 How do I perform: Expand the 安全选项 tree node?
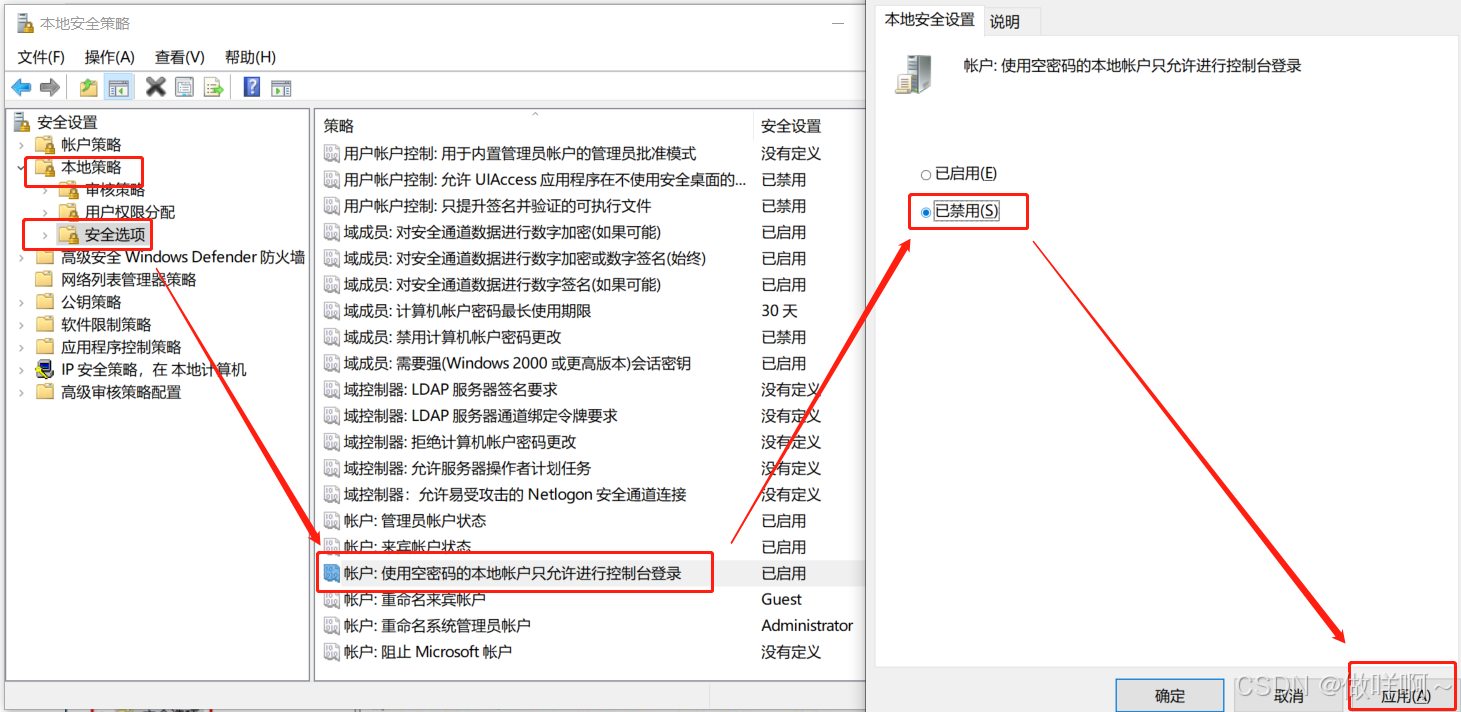click(x=45, y=235)
